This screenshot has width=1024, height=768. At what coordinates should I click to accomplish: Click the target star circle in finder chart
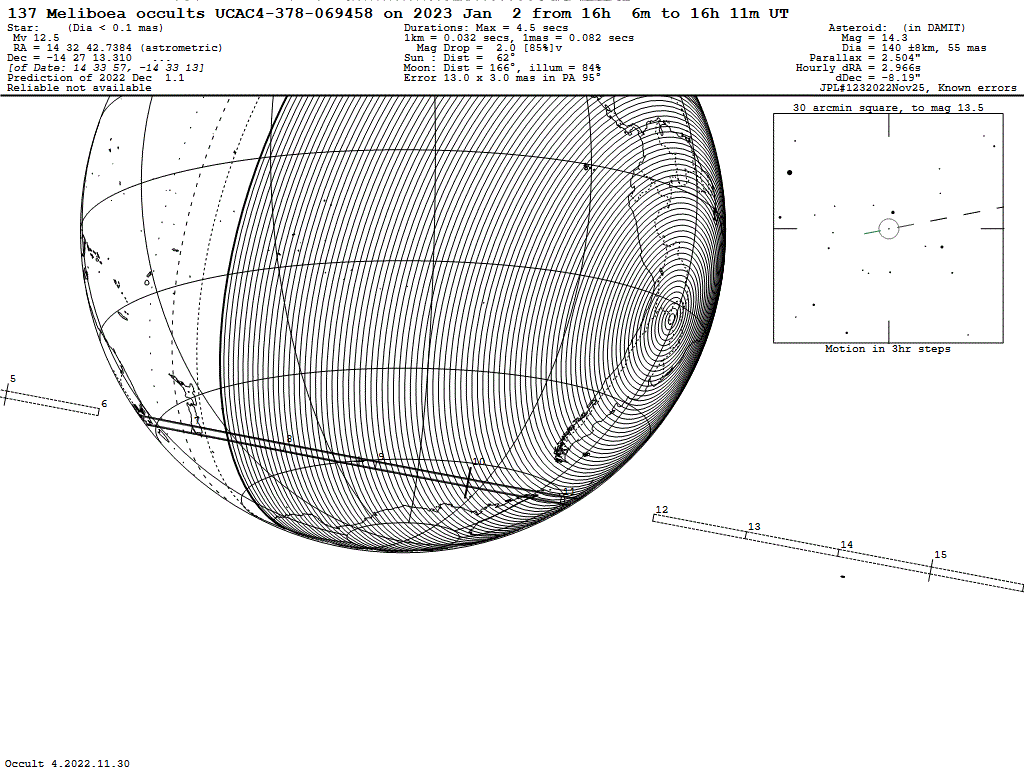click(888, 229)
